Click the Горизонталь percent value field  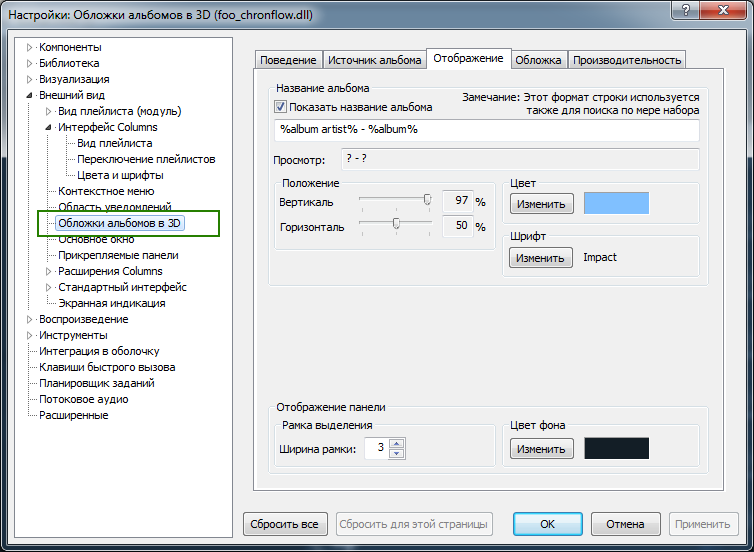[458, 226]
